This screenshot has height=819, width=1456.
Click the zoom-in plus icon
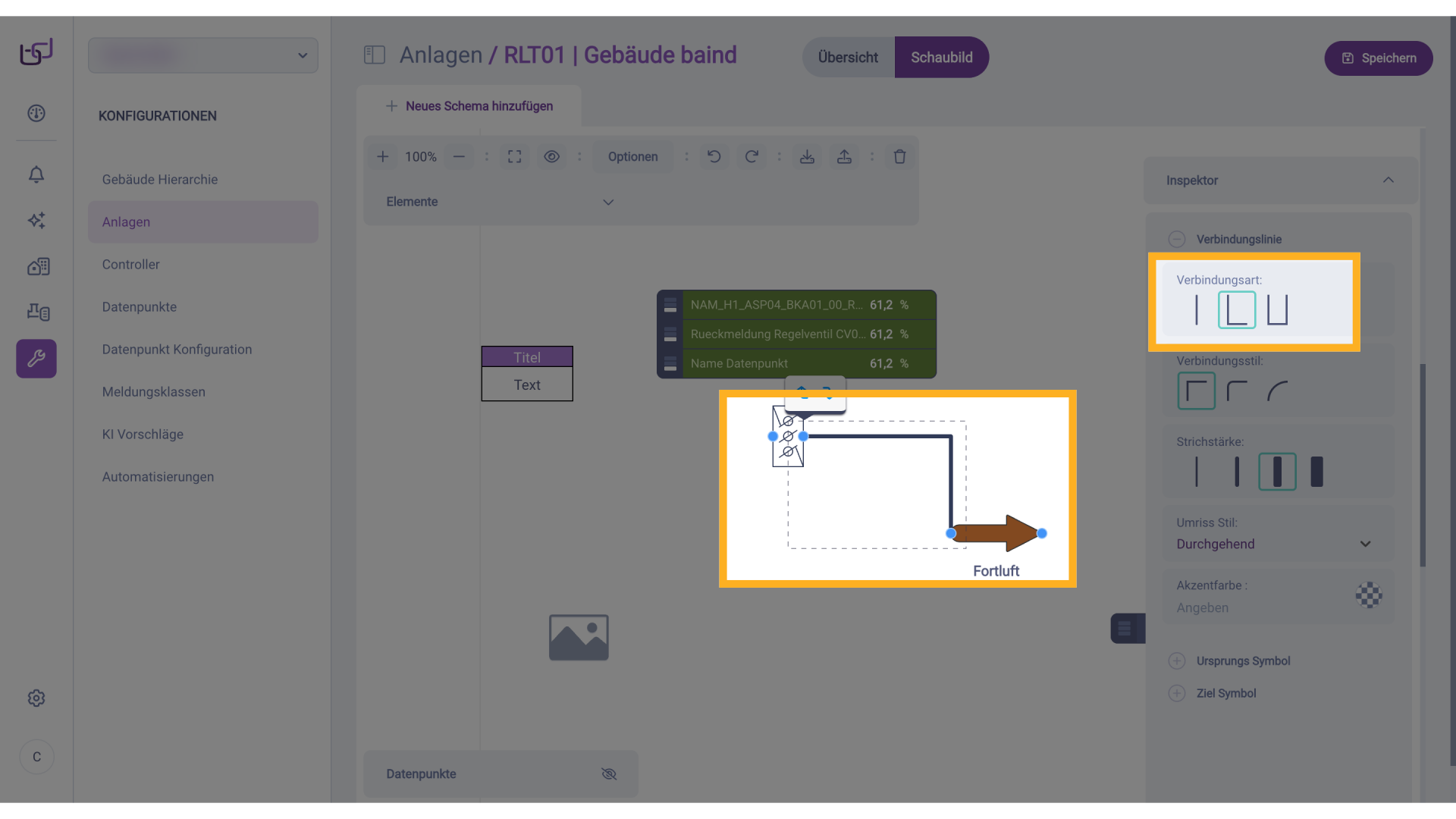(383, 157)
